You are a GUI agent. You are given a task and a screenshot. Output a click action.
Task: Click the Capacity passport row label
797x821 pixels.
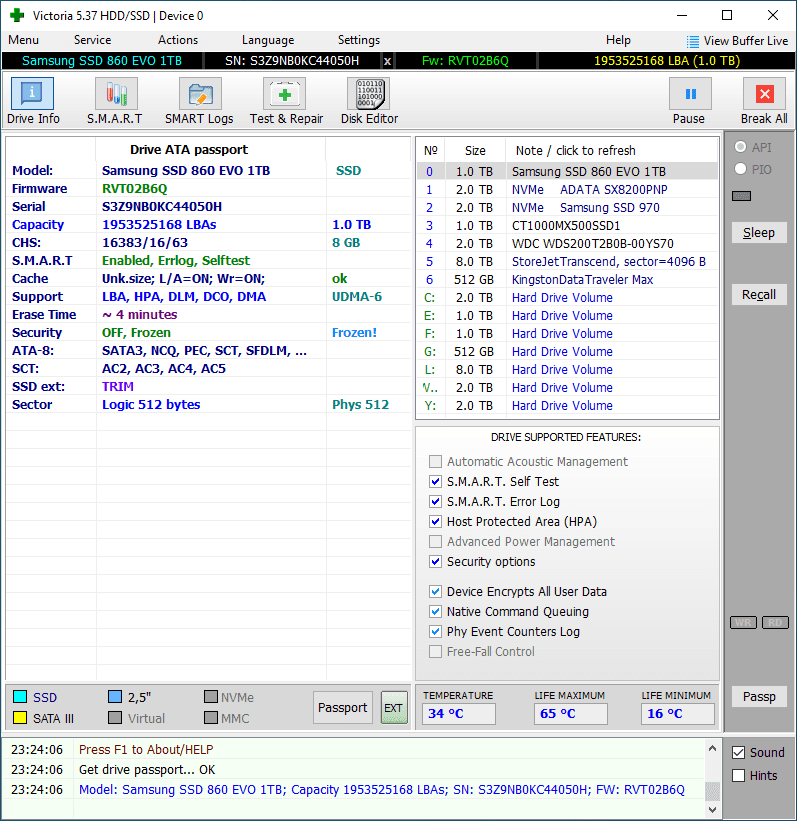38,225
